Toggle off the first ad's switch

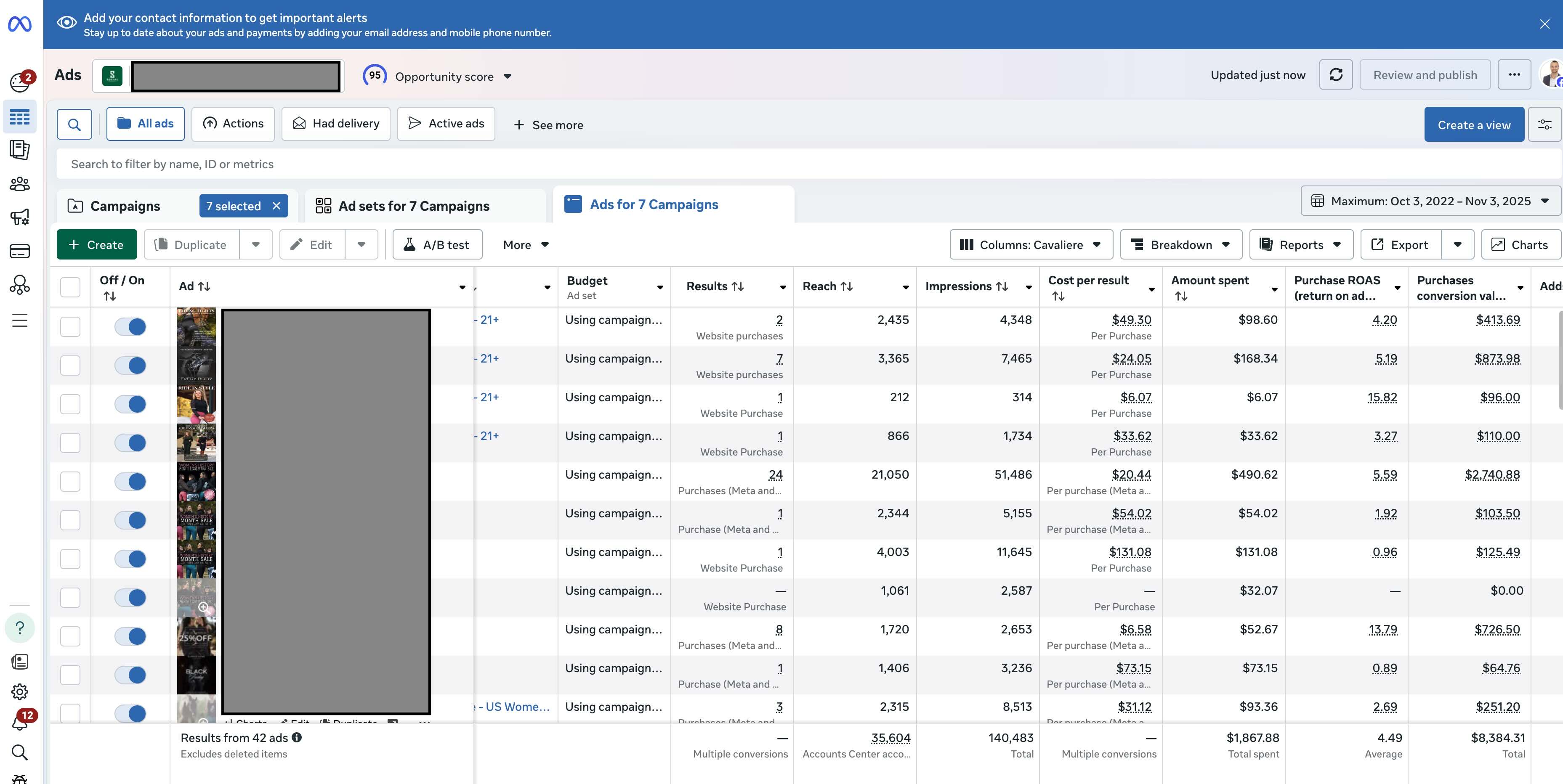pos(130,327)
